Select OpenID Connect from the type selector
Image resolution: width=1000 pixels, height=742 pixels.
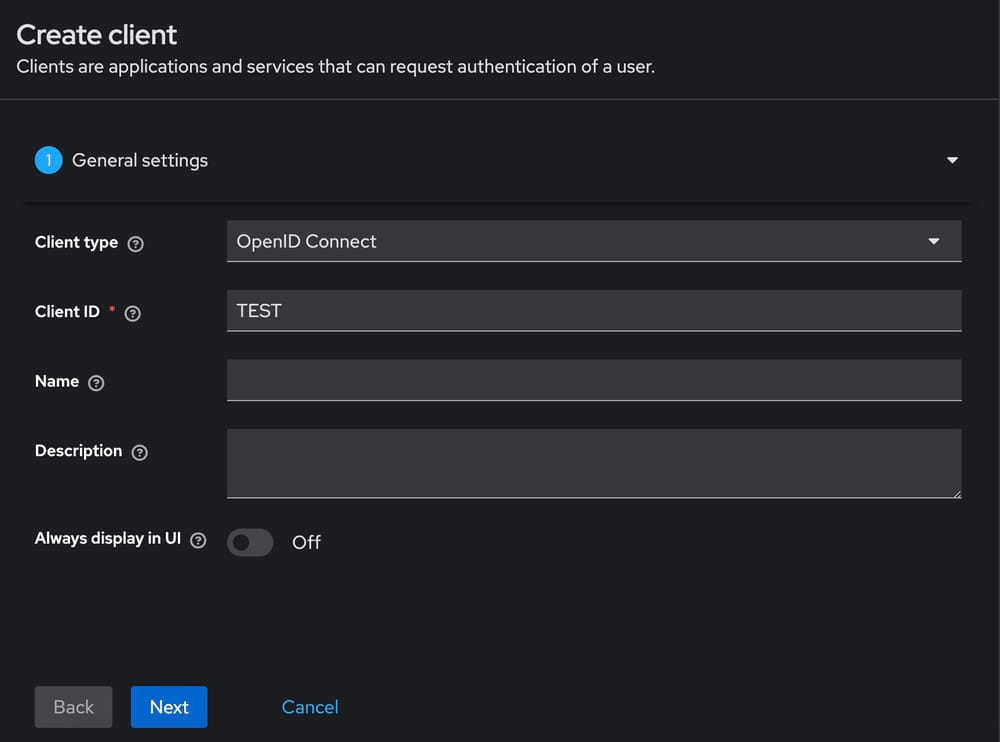click(594, 241)
